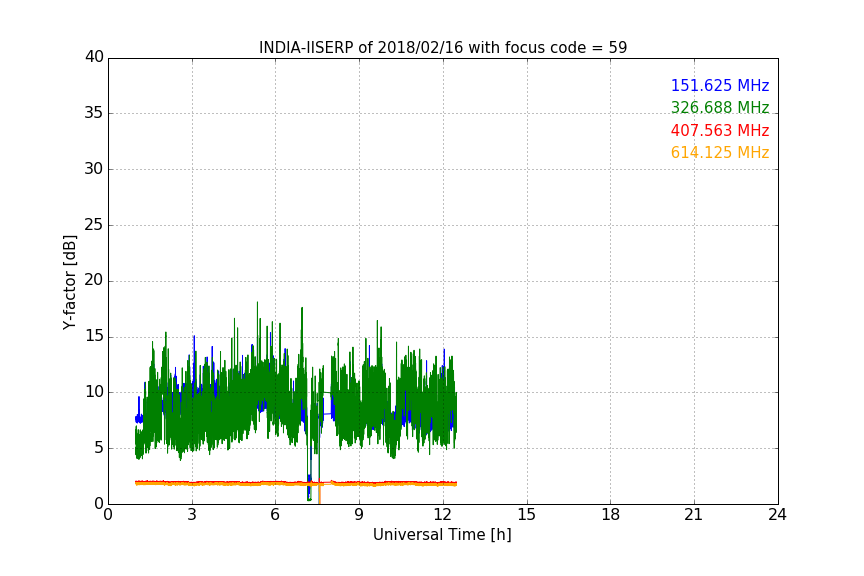Select the red '407.563 MHz' legend label
This screenshot has height=576, width=864.
click(x=720, y=131)
